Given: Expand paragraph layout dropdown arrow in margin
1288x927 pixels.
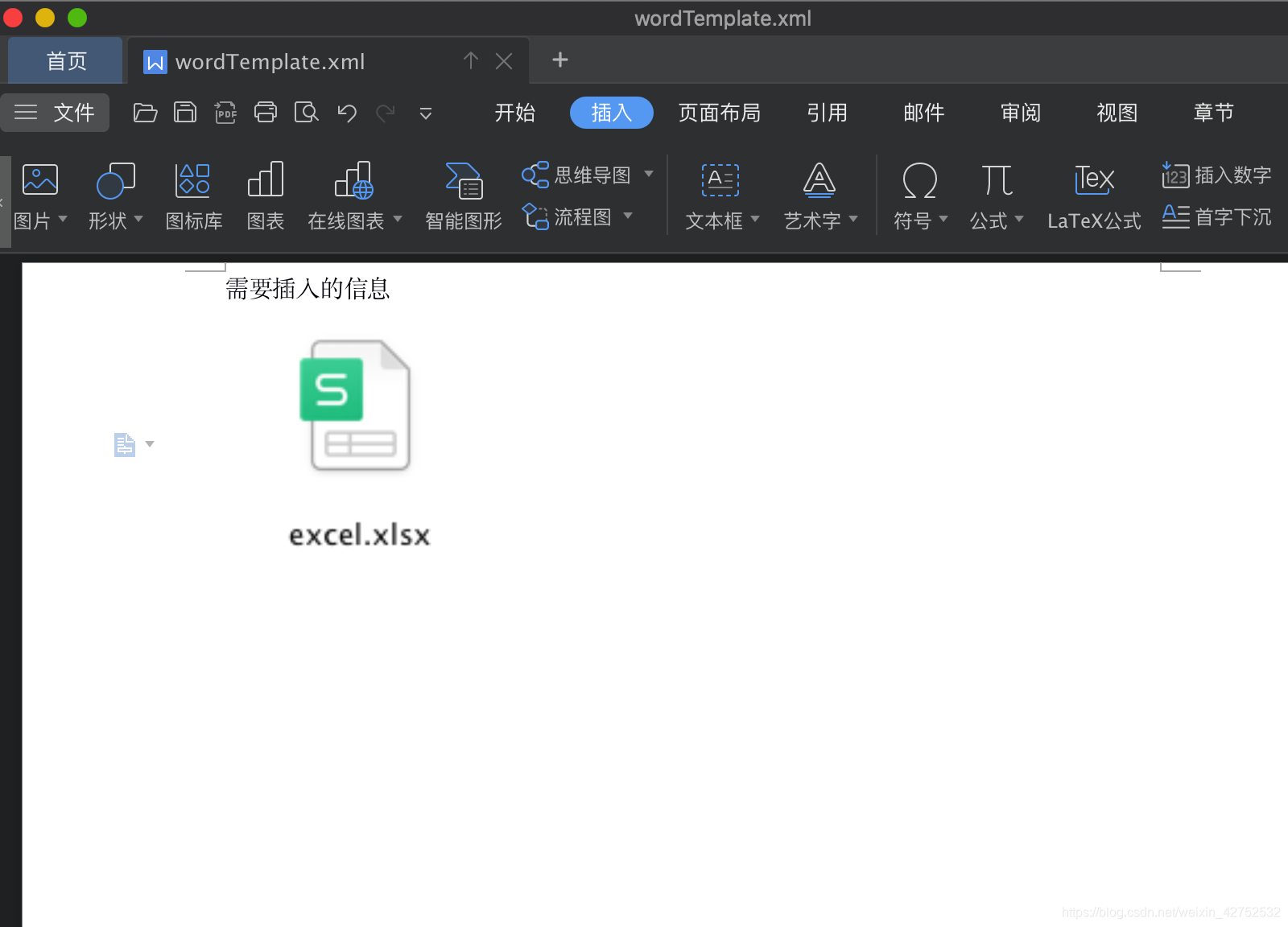Looking at the screenshot, I should [x=150, y=444].
